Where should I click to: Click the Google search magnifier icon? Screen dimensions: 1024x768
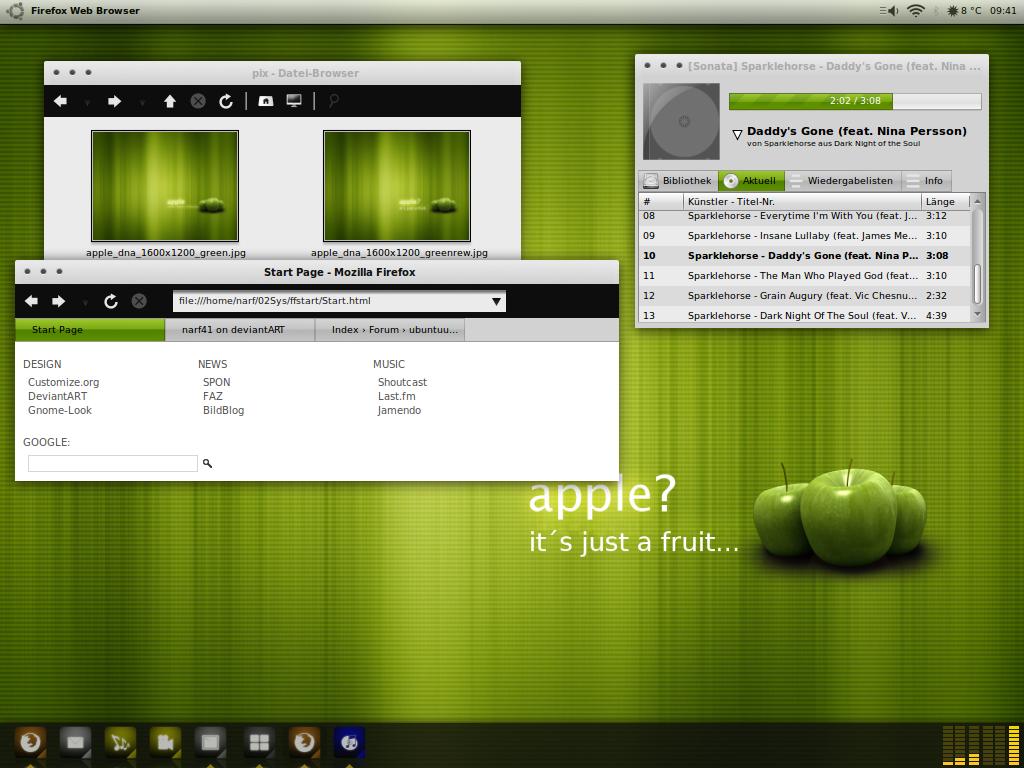pos(207,463)
